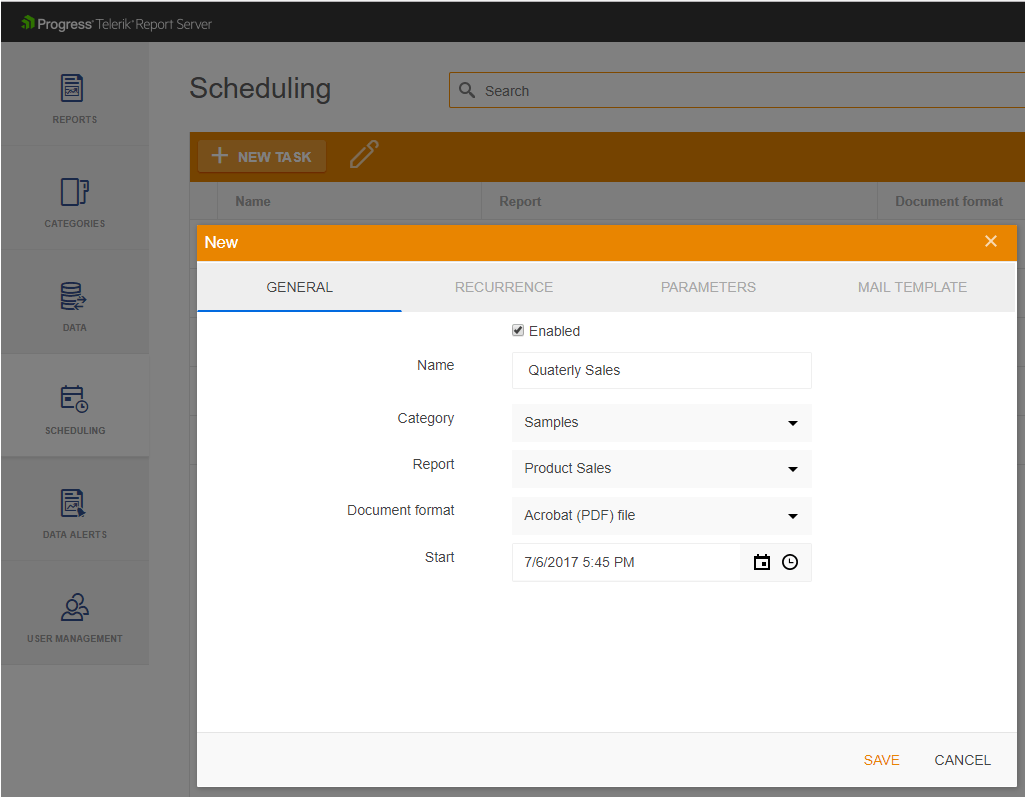Click the Document format field label
Viewport: 1025px width, 797px height.
pos(400,510)
